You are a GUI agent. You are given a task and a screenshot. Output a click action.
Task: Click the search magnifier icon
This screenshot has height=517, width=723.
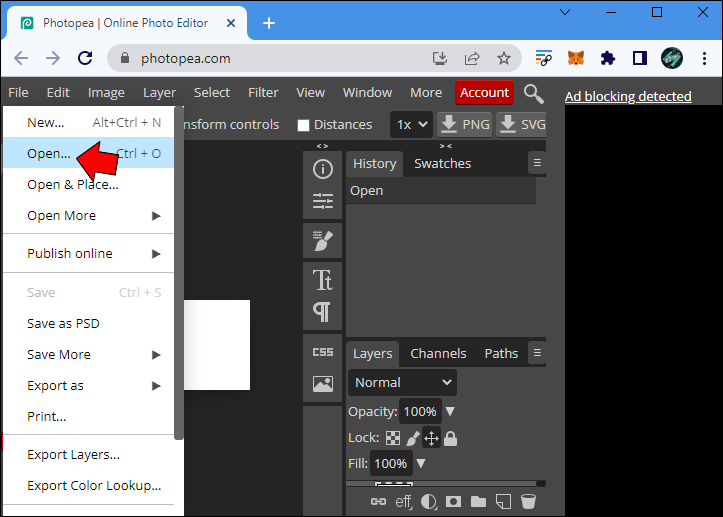point(533,94)
